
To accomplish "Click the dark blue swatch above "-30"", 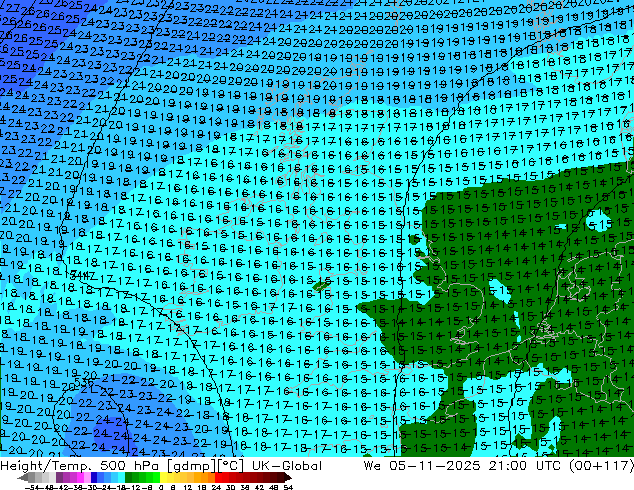I will (x=94, y=478).
